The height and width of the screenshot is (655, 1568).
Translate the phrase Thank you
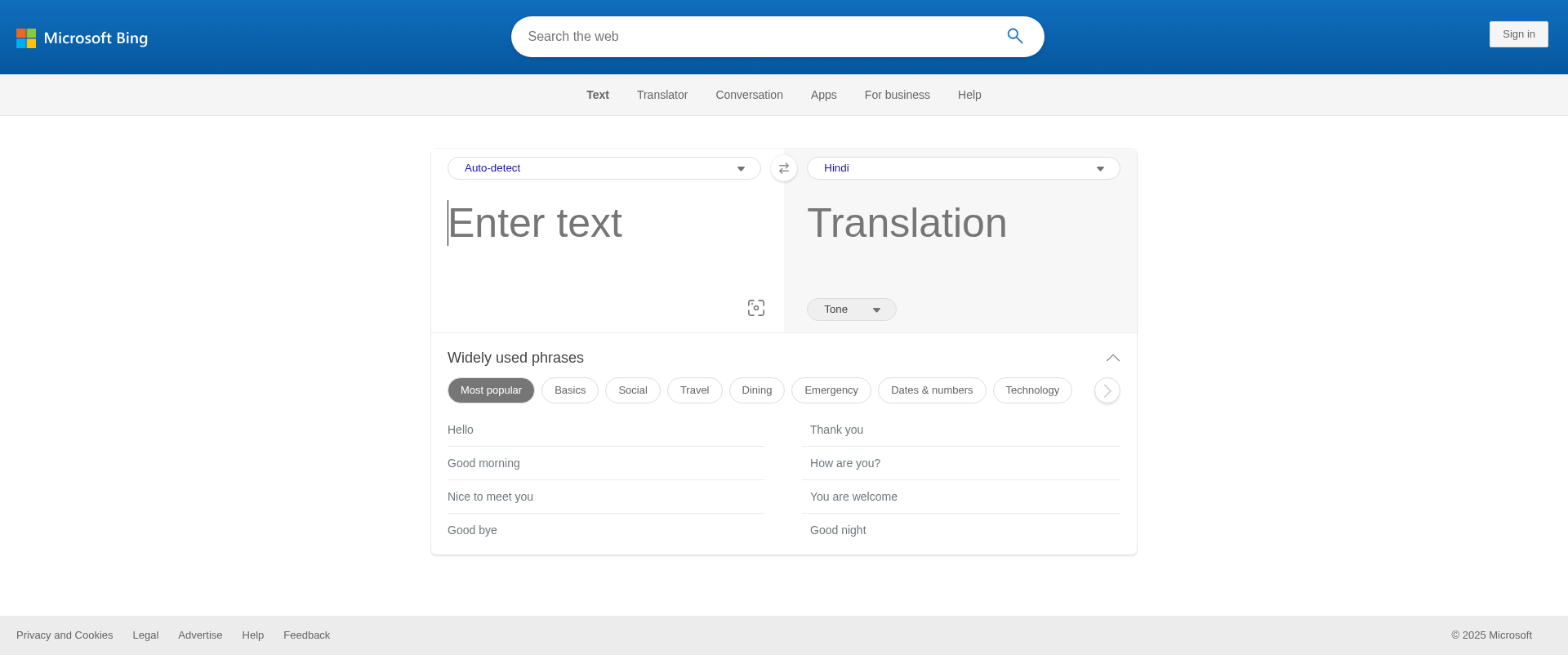(x=961, y=430)
